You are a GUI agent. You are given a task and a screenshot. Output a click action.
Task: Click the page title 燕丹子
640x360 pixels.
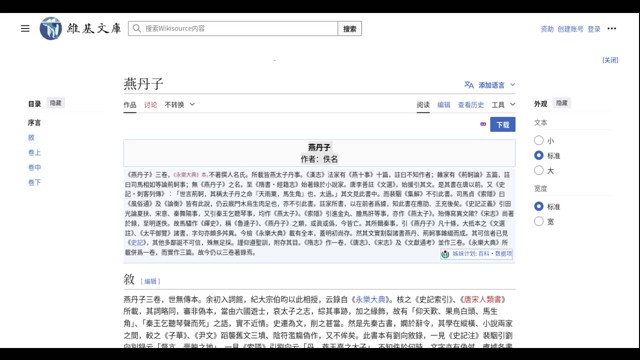click(143, 84)
